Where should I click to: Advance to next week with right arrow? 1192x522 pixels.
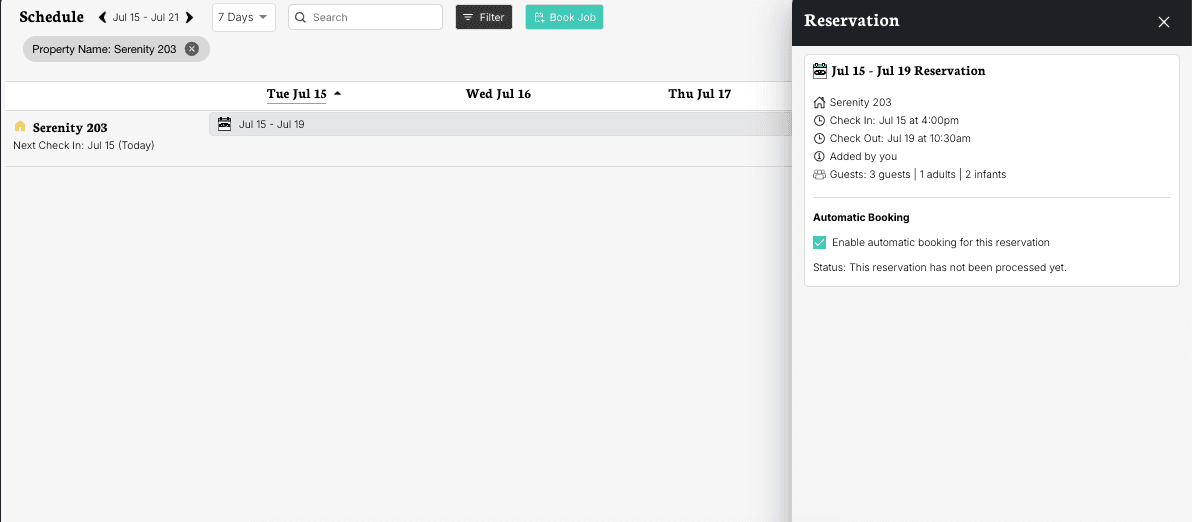(x=190, y=18)
